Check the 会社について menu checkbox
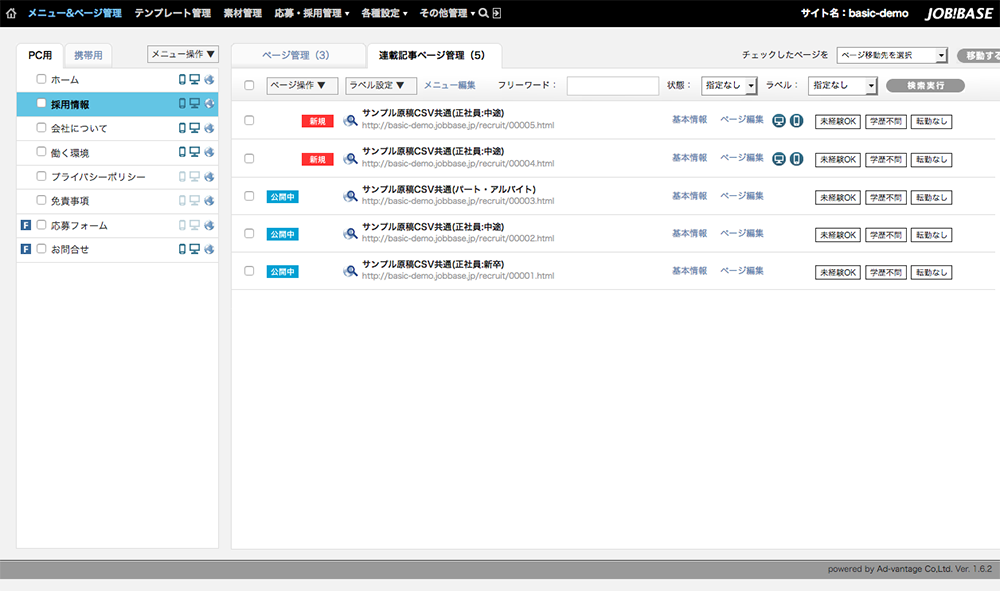This screenshot has width=1000, height=591. (41, 128)
